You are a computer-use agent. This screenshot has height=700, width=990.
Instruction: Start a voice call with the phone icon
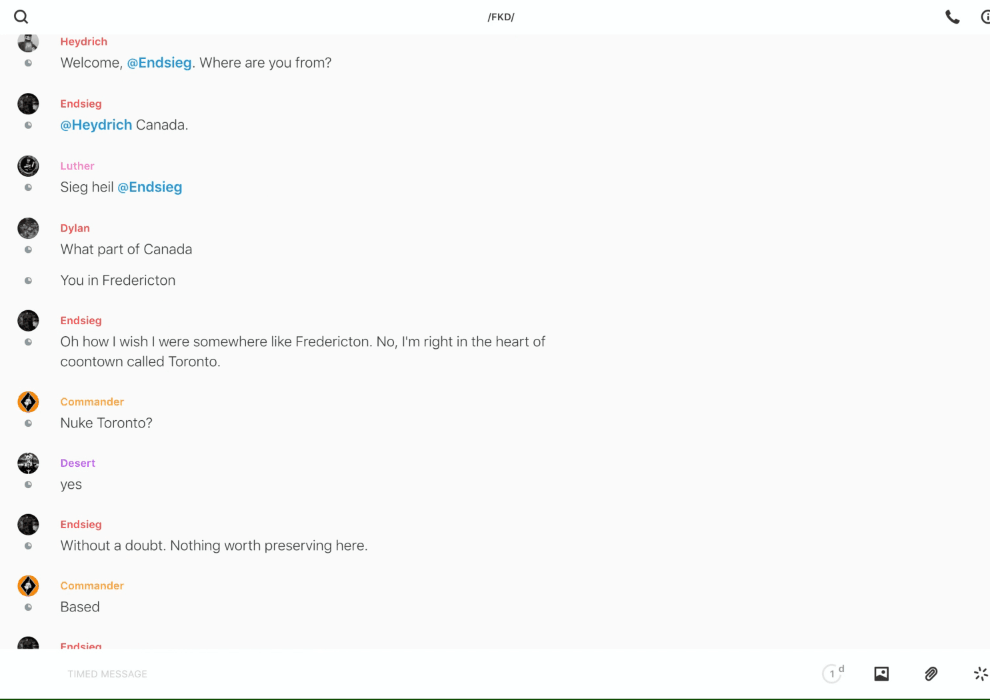pos(952,17)
